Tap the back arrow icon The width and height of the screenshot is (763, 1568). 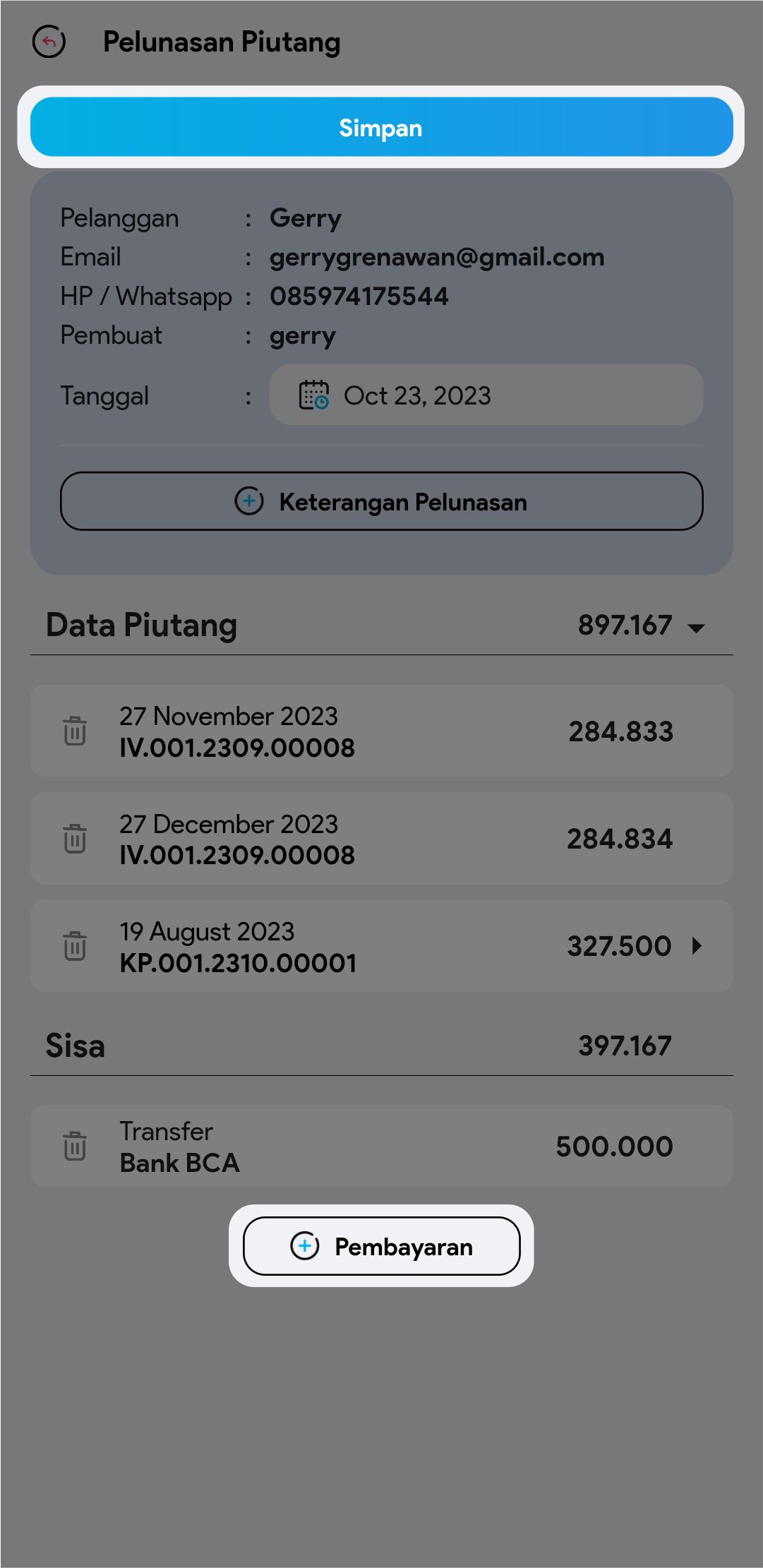pyautogui.click(x=49, y=42)
